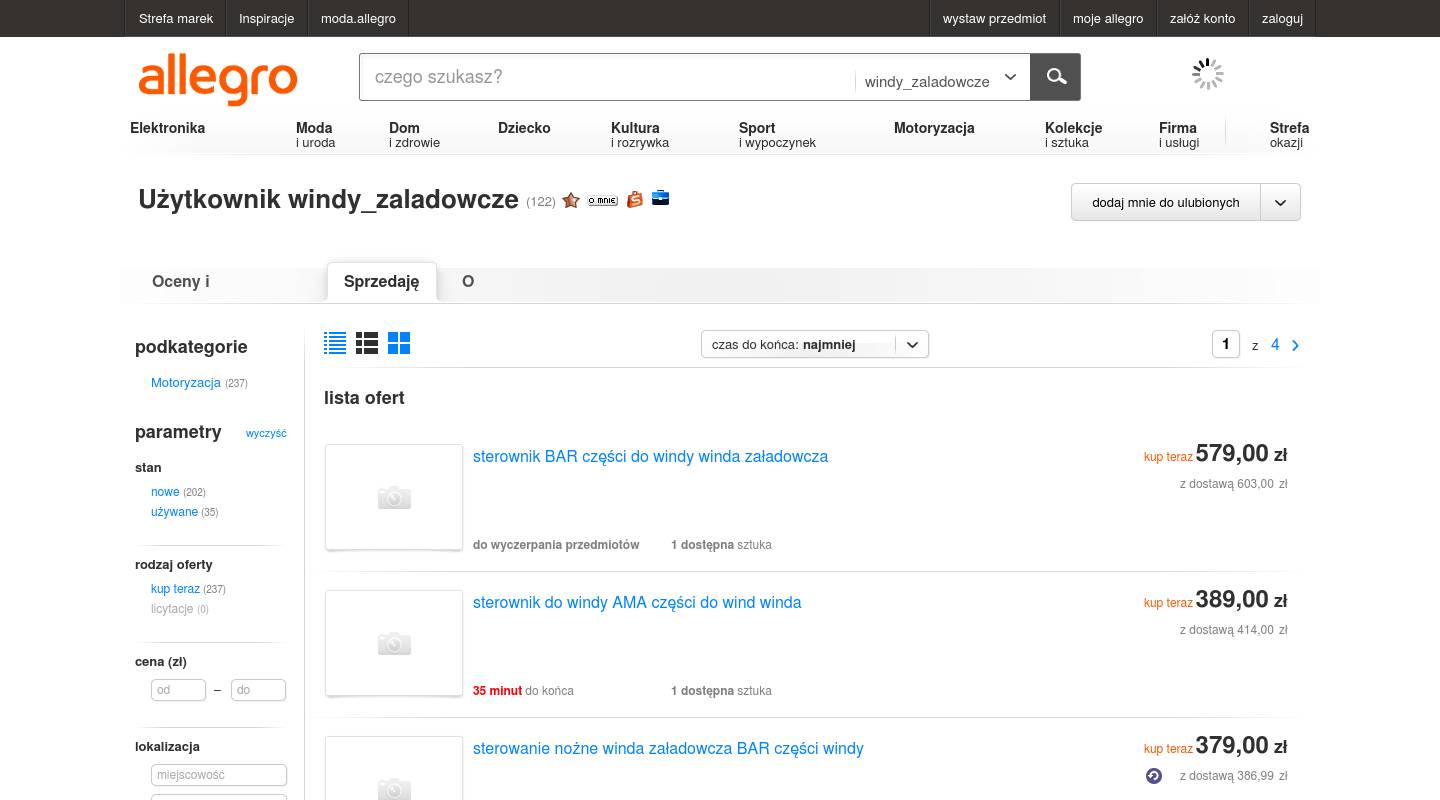Screen dimensions: 1440x800
Task: Switch to compact list view icon
Action: pyautogui.click(x=335, y=343)
